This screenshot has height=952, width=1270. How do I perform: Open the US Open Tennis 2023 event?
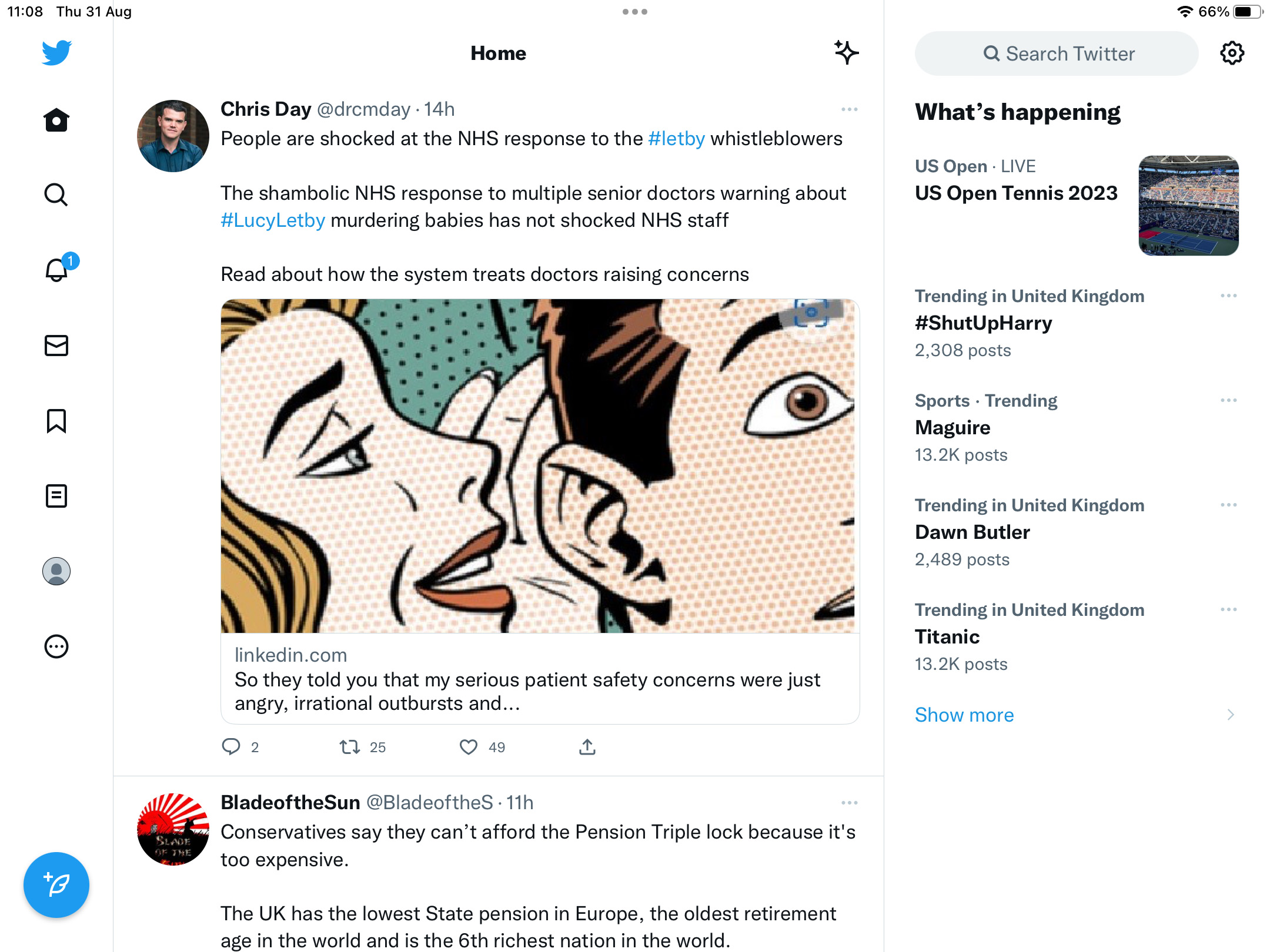(x=1016, y=193)
